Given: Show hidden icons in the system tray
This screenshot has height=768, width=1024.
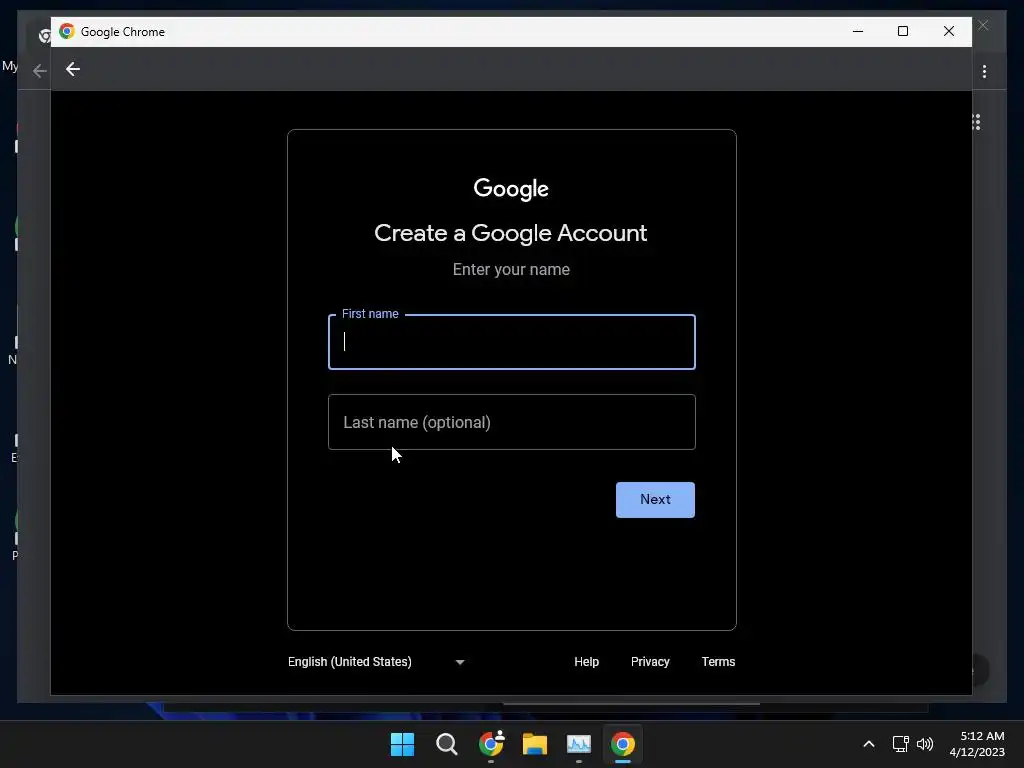Looking at the screenshot, I should click(869, 744).
